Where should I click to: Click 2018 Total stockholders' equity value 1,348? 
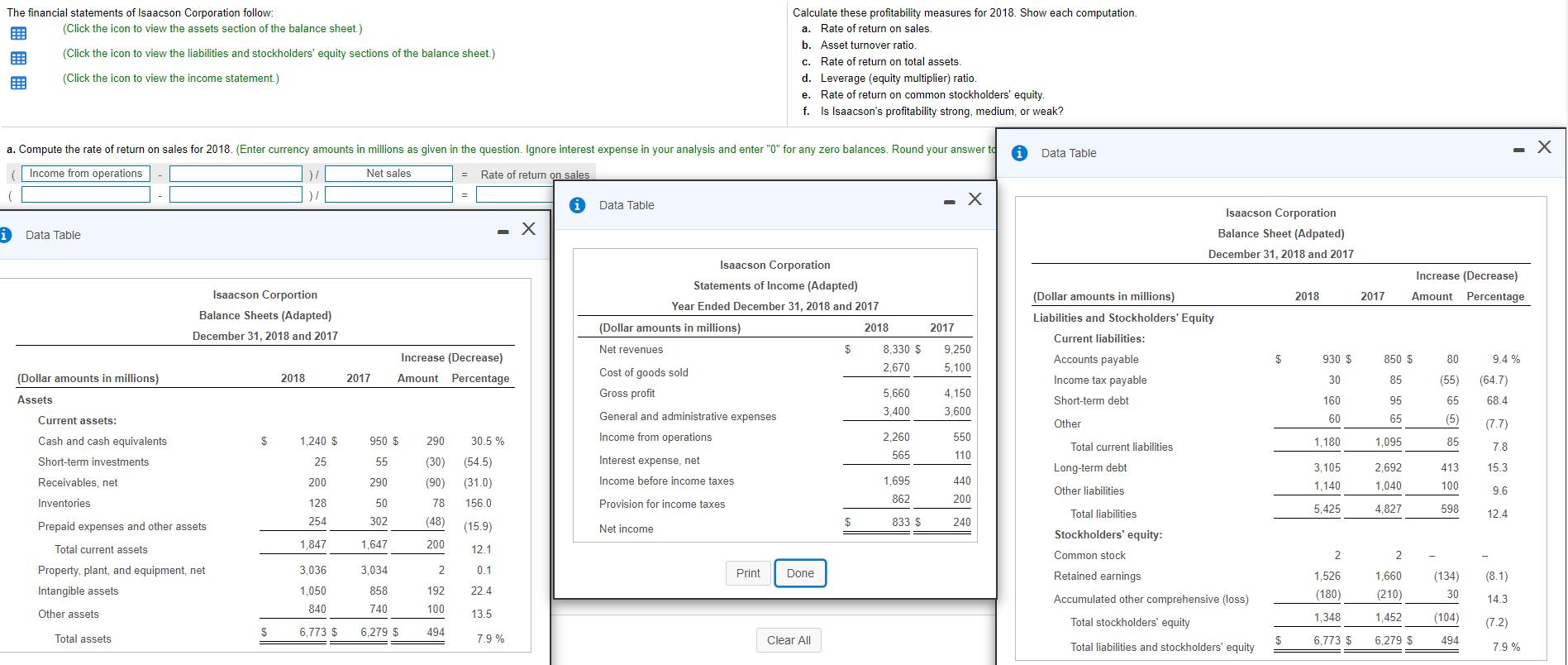[x=1327, y=617]
